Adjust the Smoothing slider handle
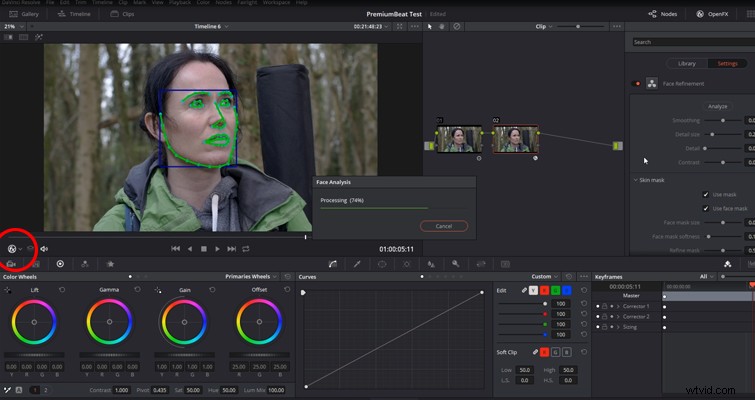The width and height of the screenshot is (755, 400). (723, 120)
